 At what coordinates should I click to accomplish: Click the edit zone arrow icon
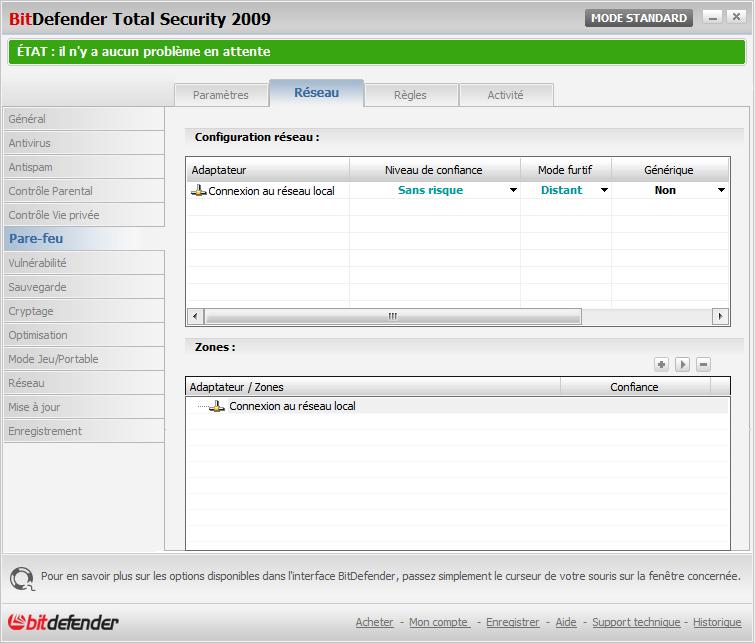coord(682,365)
